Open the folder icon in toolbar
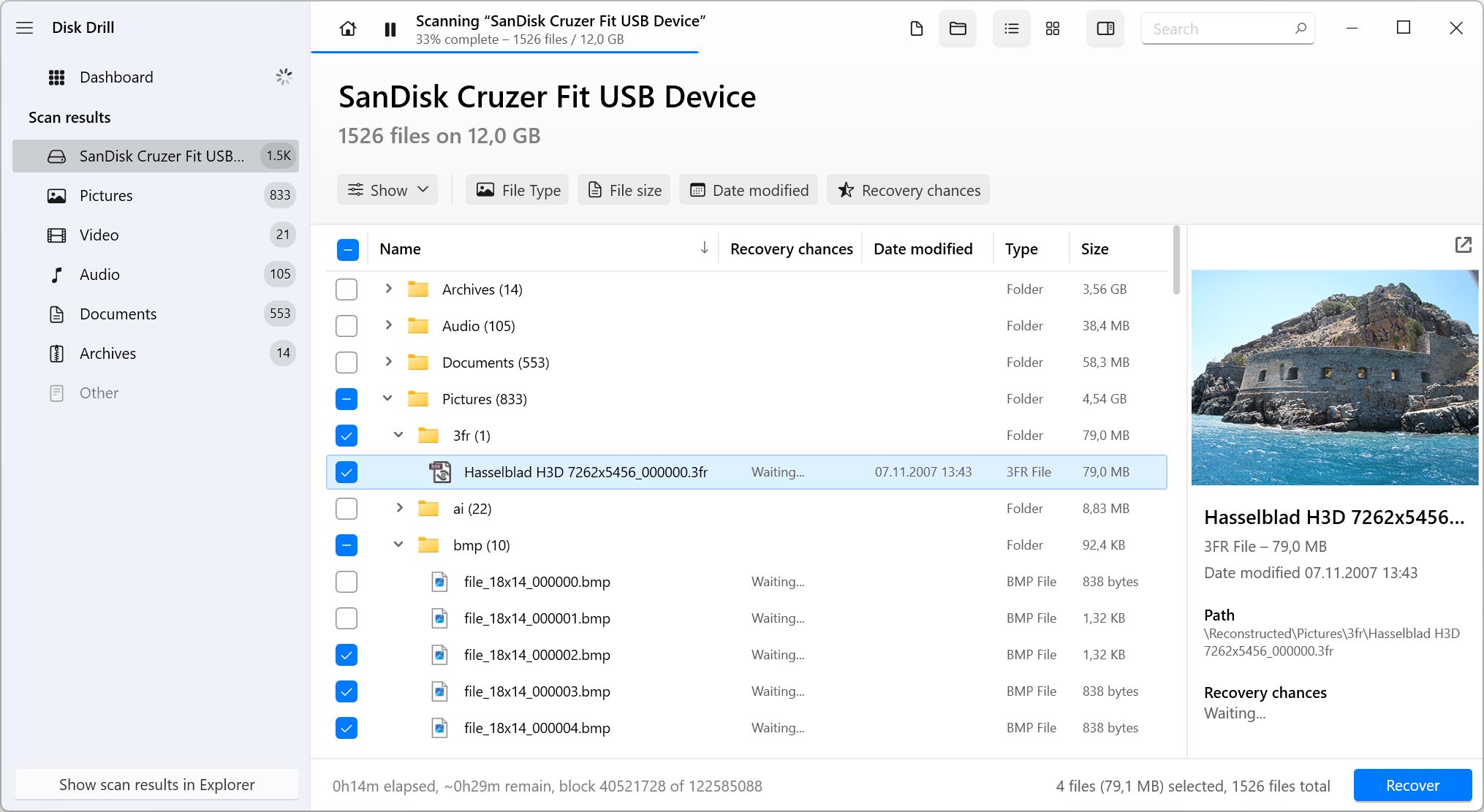 click(957, 28)
